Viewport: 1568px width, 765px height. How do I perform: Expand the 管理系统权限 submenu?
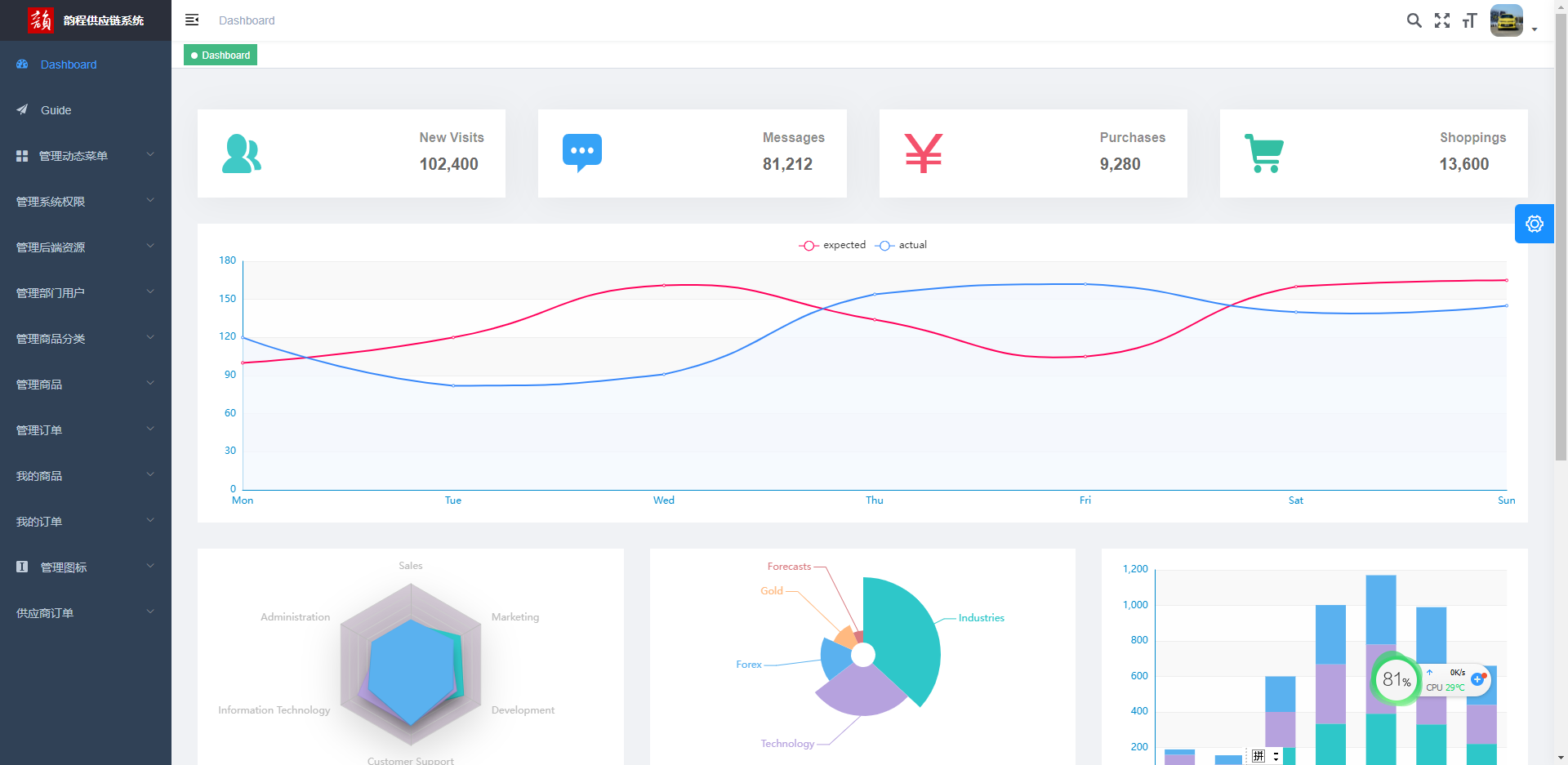click(x=86, y=201)
